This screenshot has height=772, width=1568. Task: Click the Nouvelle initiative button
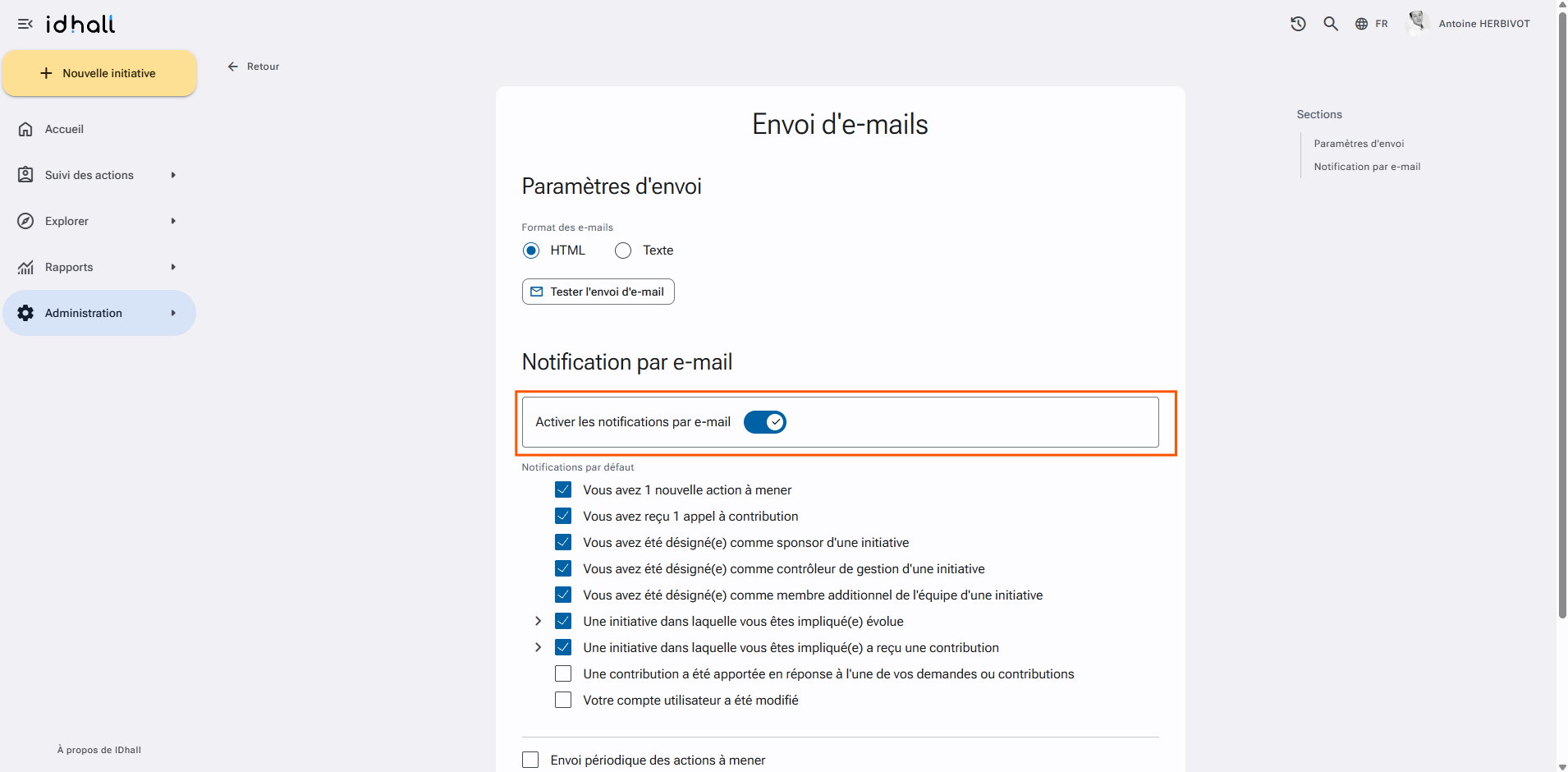pos(99,73)
